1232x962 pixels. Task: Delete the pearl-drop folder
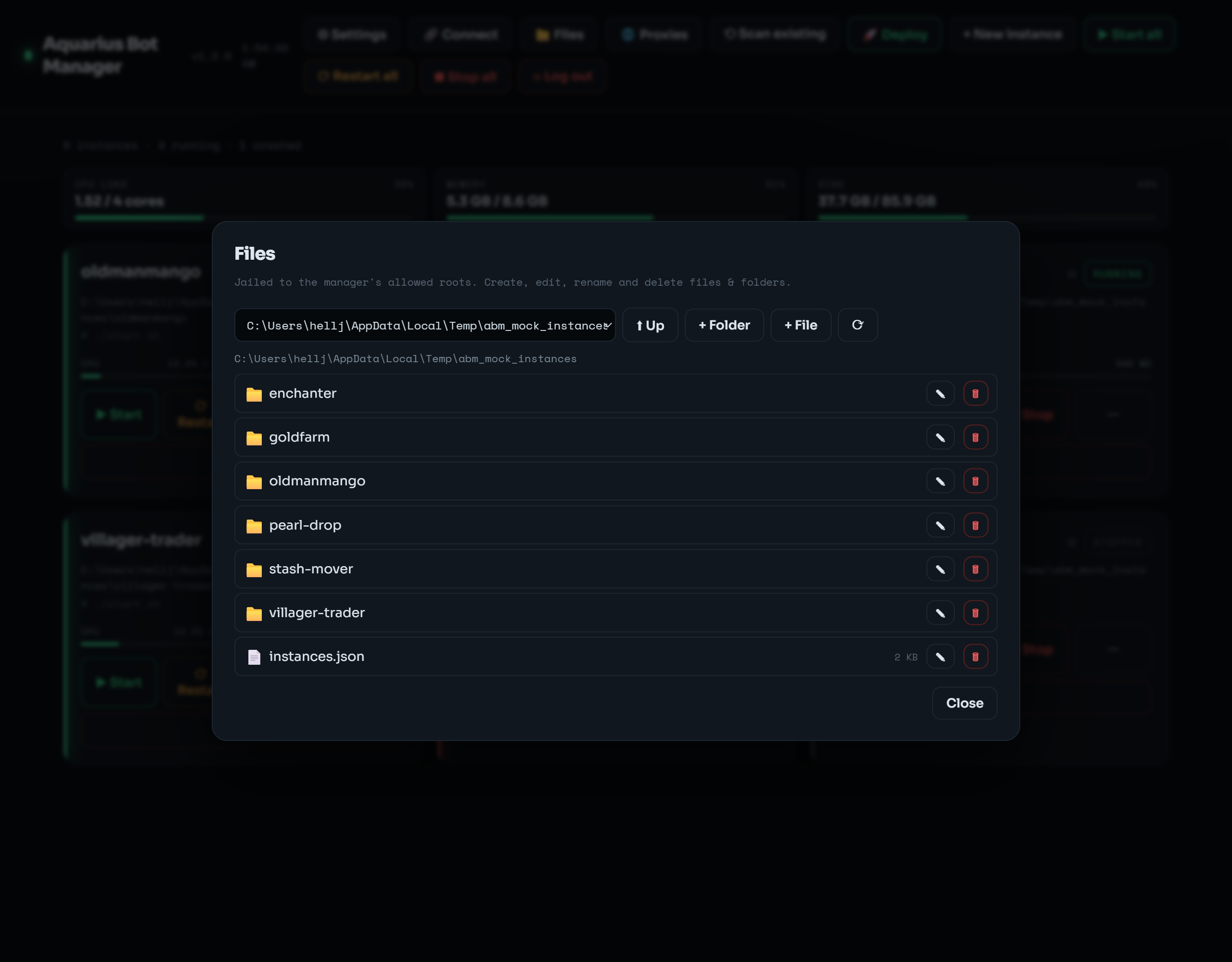click(975, 525)
